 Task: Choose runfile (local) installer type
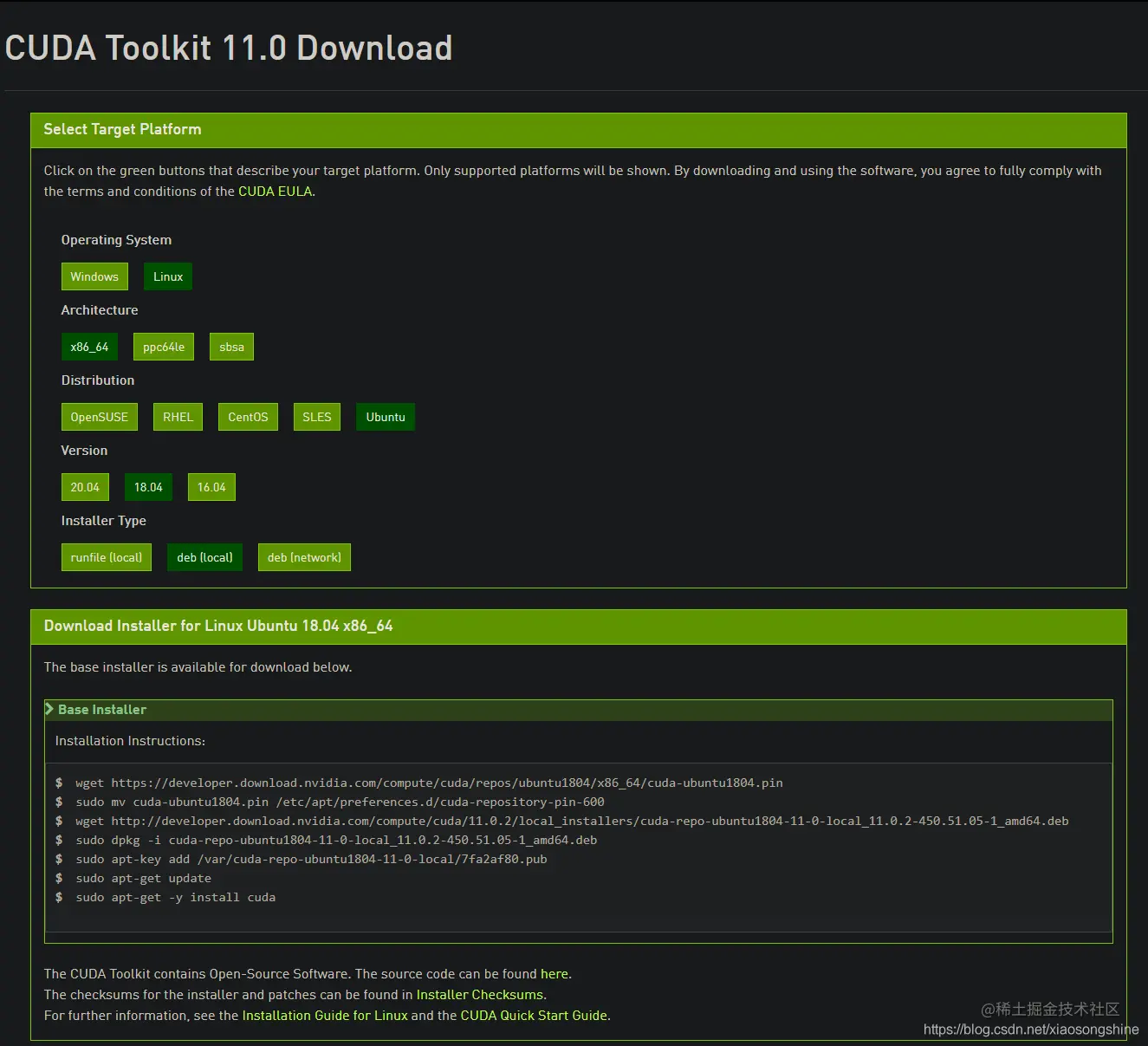107,557
